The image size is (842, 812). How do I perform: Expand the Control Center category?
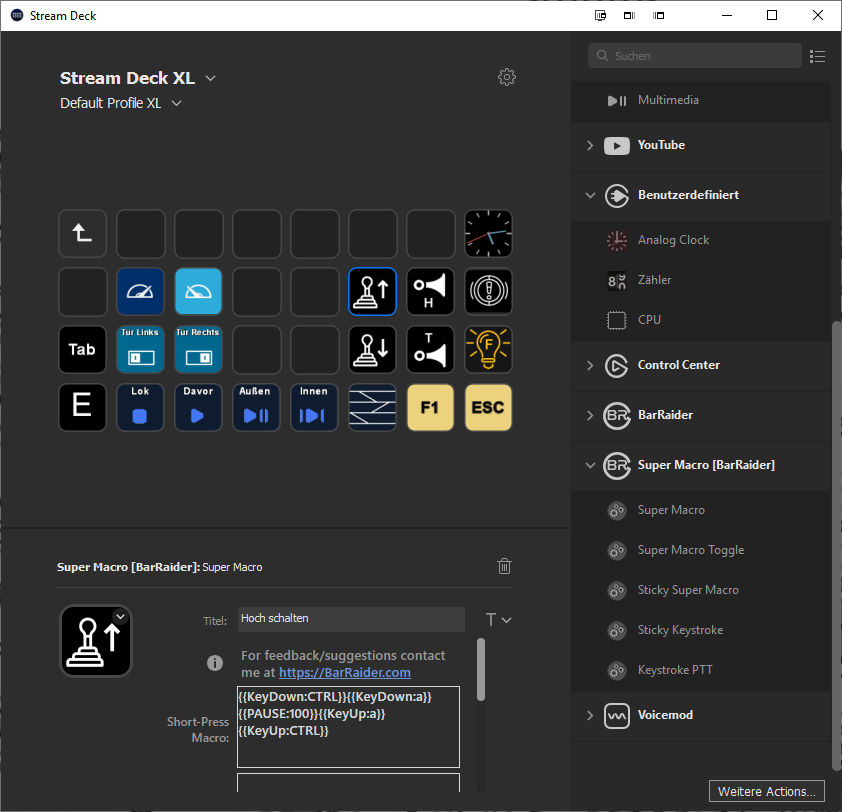(590, 365)
